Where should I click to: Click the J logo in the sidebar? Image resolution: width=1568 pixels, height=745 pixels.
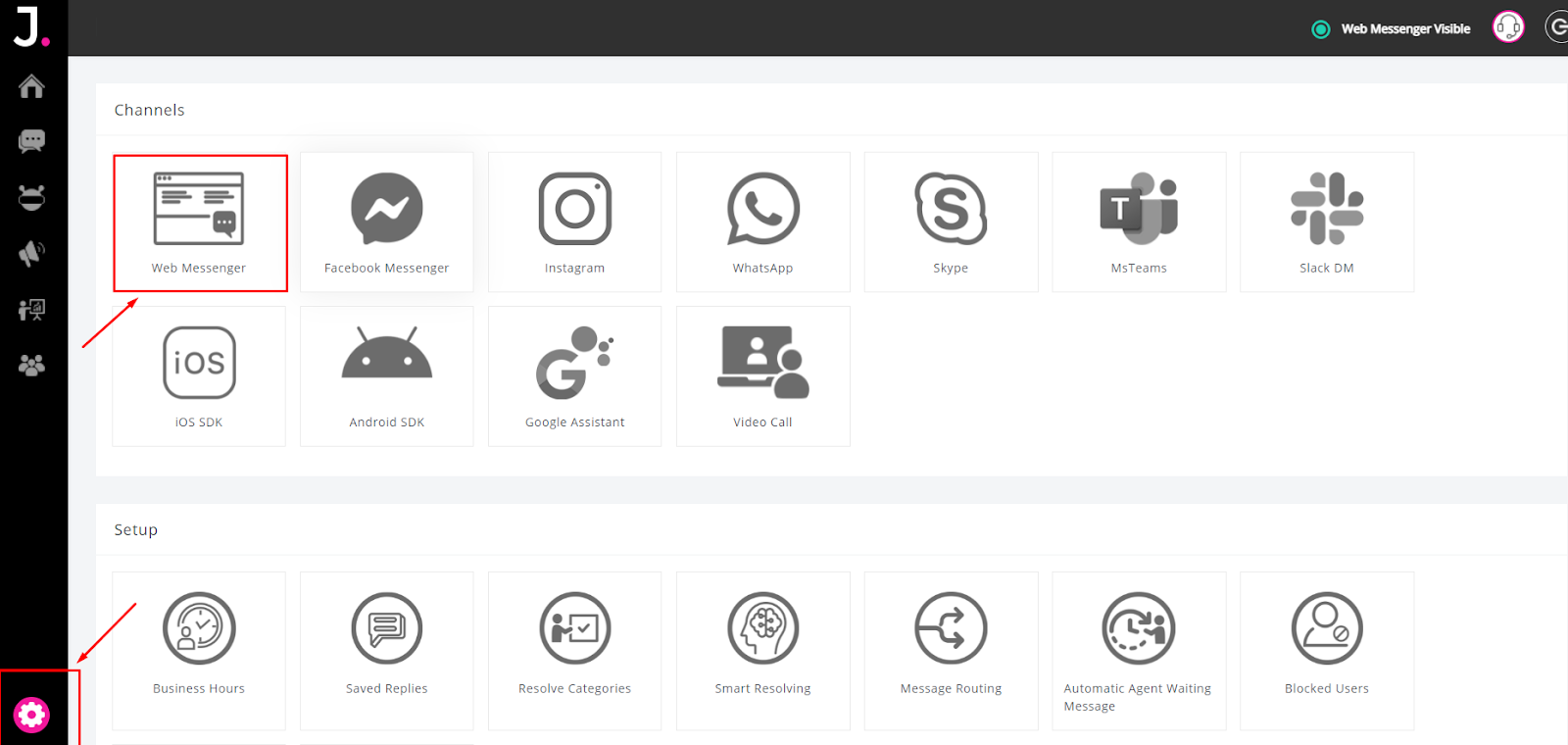(x=30, y=26)
